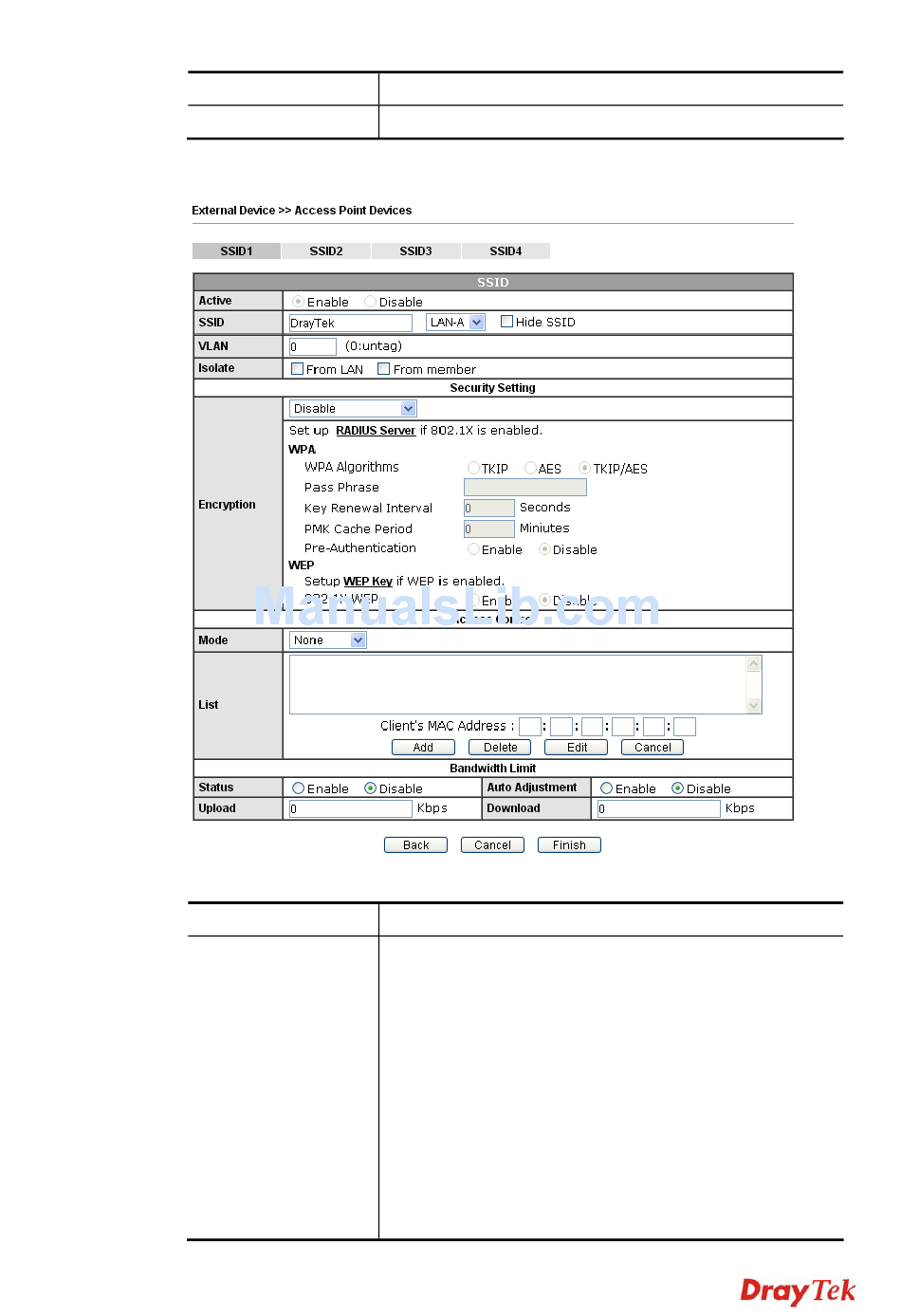Click the Pass Phrase field
901x1316 pixels.
coord(525,488)
